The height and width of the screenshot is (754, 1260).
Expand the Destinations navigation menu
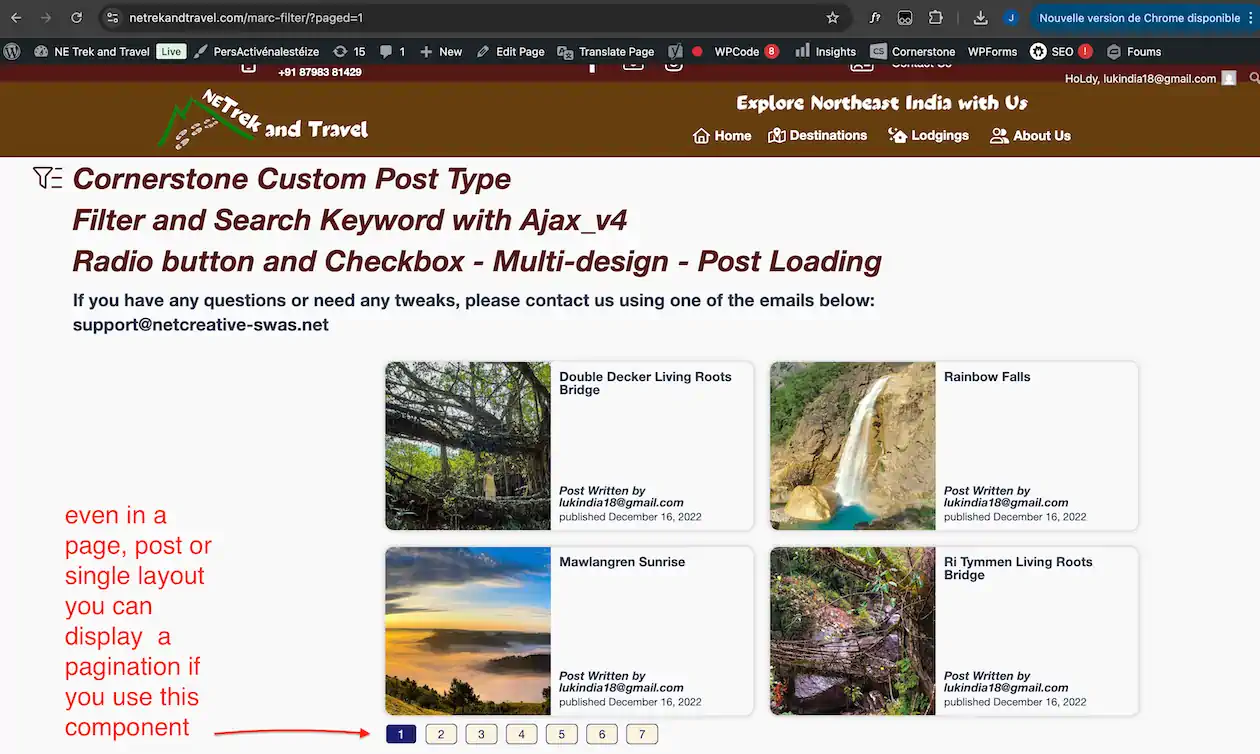point(817,136)
